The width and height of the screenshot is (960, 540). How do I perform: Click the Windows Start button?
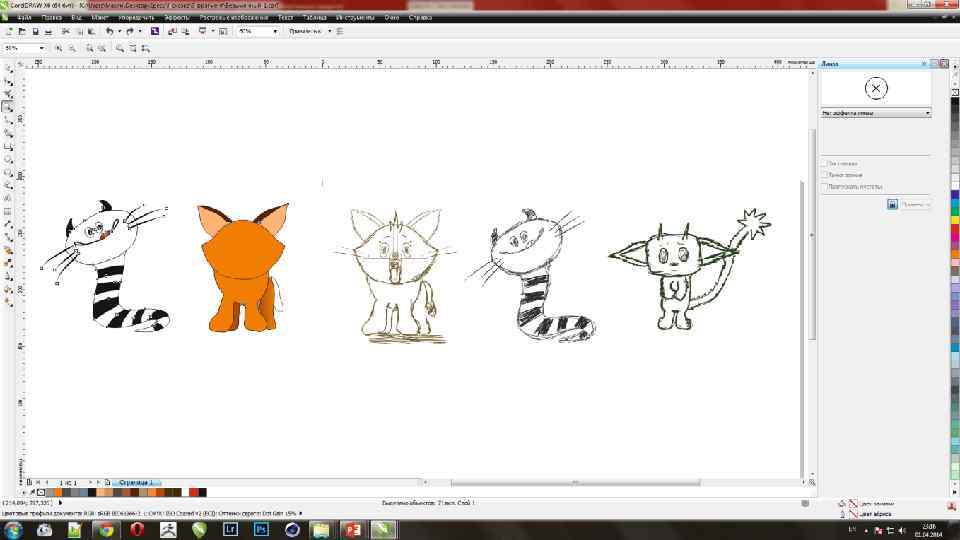pos(13,530)
